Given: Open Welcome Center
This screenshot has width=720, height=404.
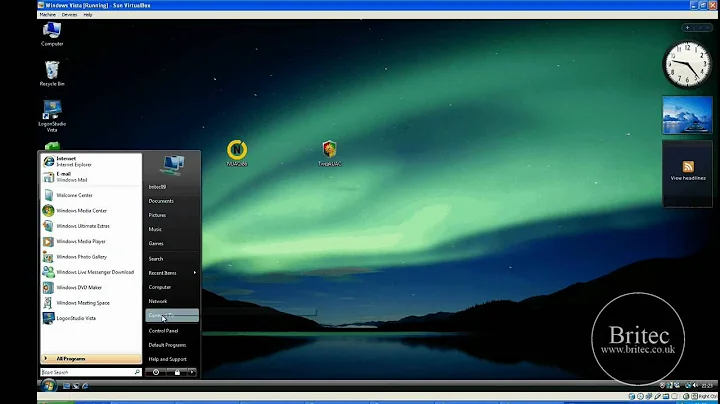Looking at the screenshot, I should pos(91,195).
